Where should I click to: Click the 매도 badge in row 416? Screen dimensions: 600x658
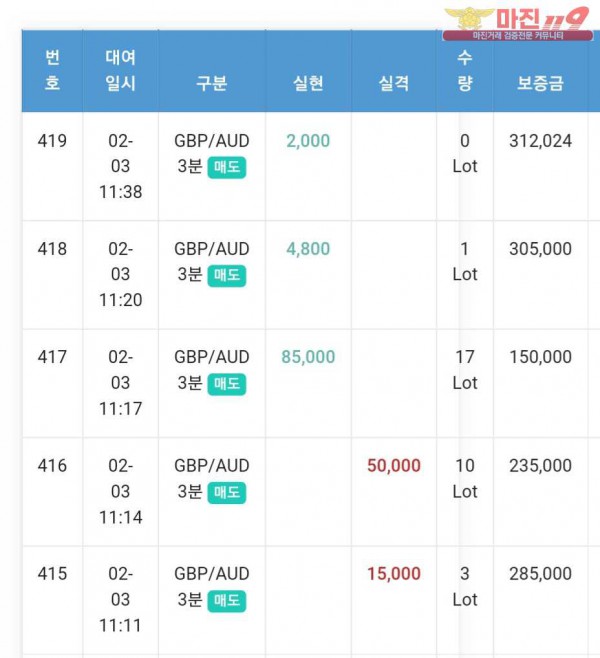point(227,492)
